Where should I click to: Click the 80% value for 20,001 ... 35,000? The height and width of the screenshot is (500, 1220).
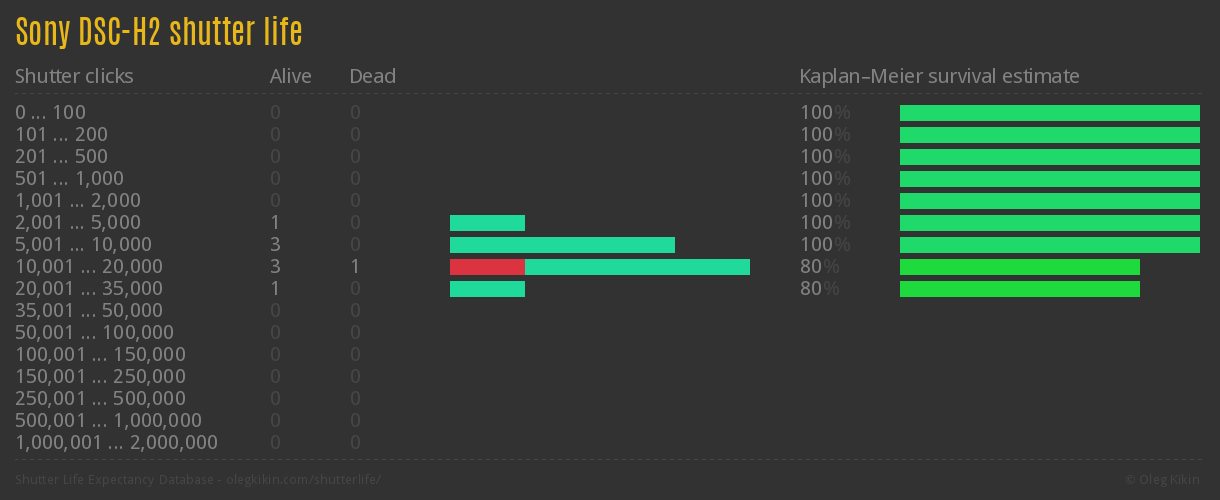[819, 289]
